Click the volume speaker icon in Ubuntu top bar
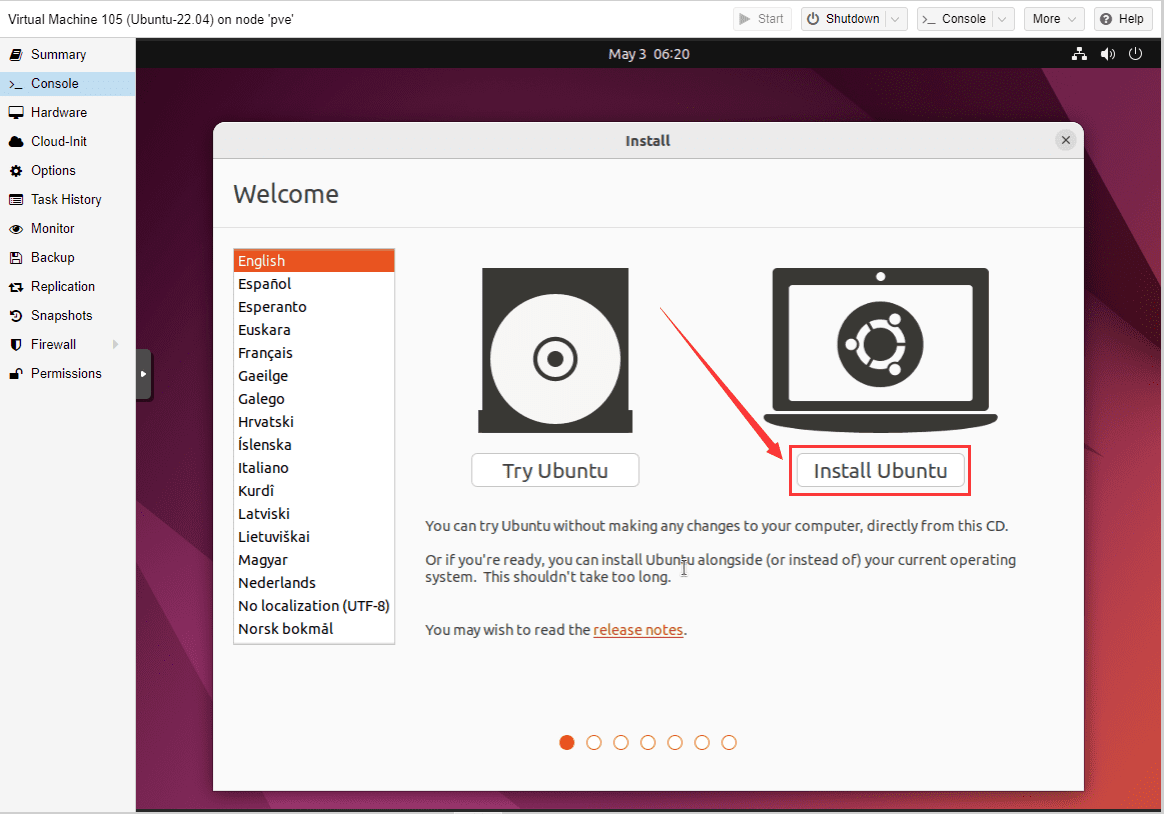Viewport: 1164px width, 814px height. pos(1108,53)
